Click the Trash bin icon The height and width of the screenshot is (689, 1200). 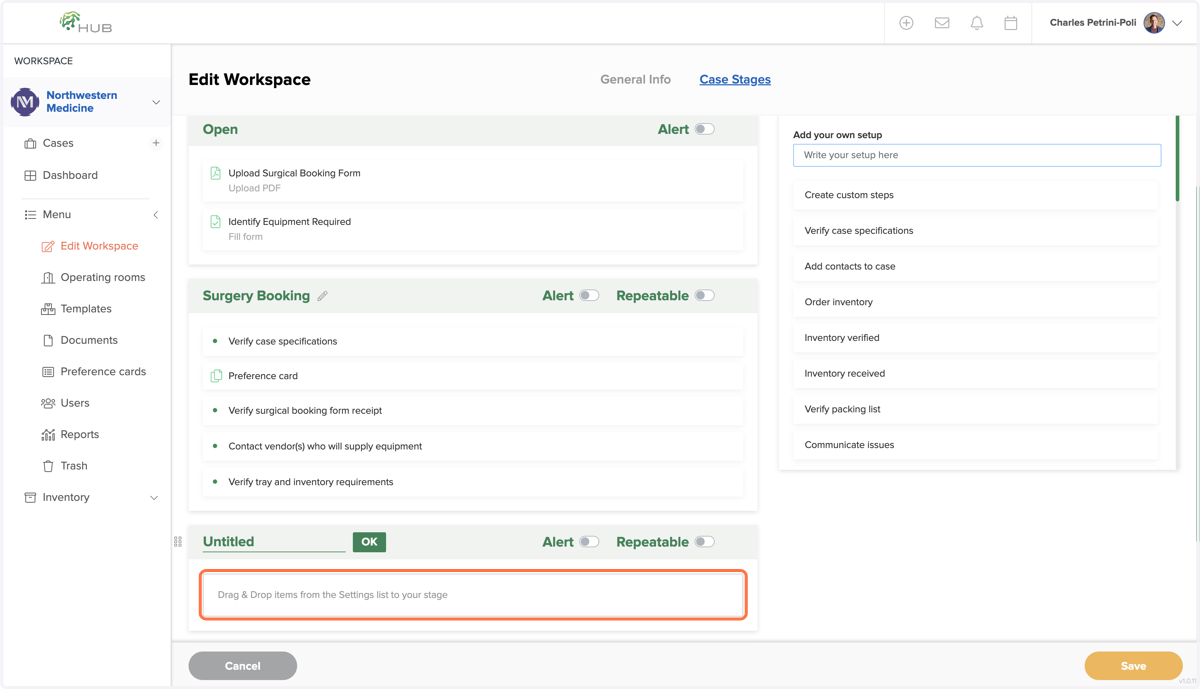[x=48, y=466]
